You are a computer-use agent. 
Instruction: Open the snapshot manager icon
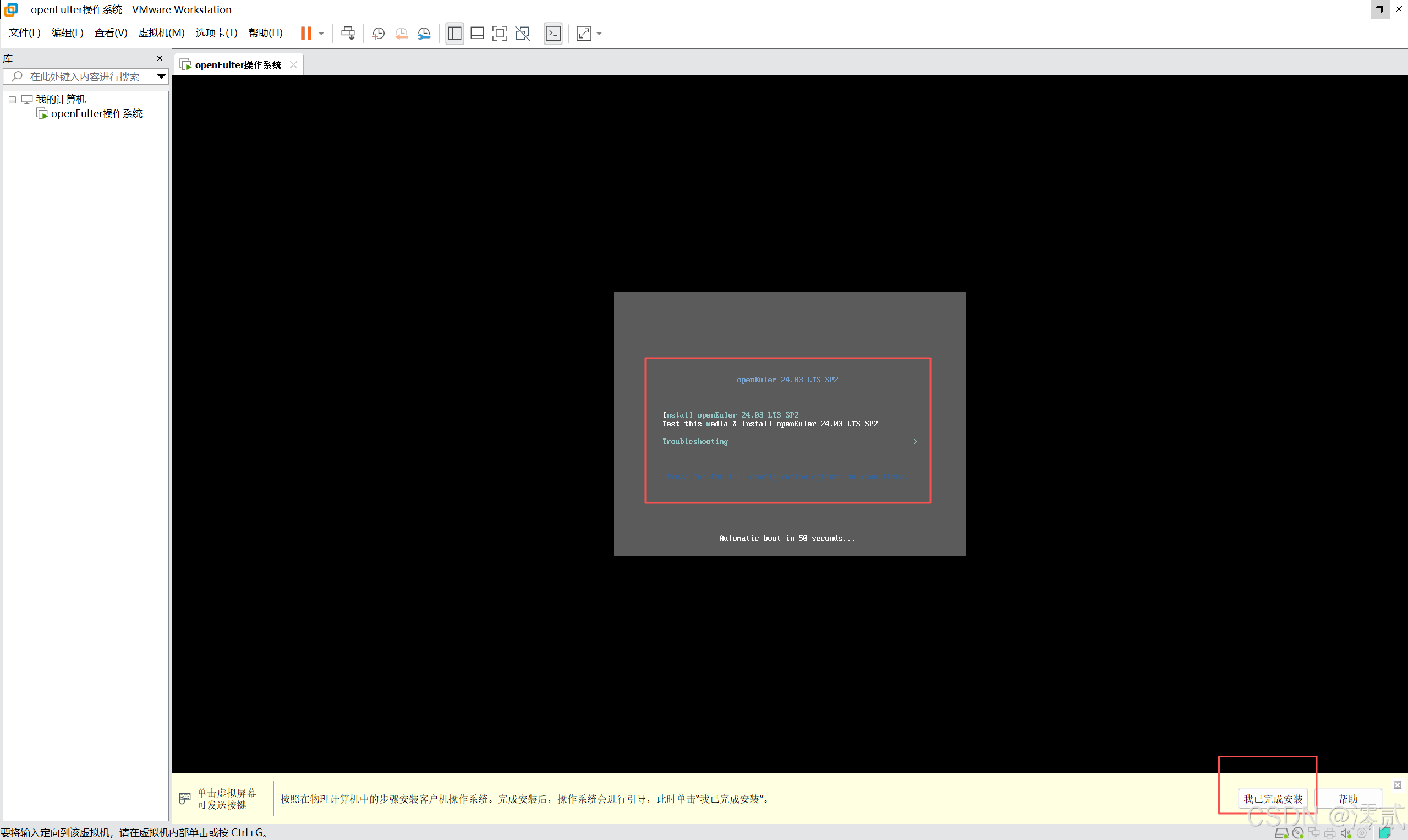click(424, 34)
